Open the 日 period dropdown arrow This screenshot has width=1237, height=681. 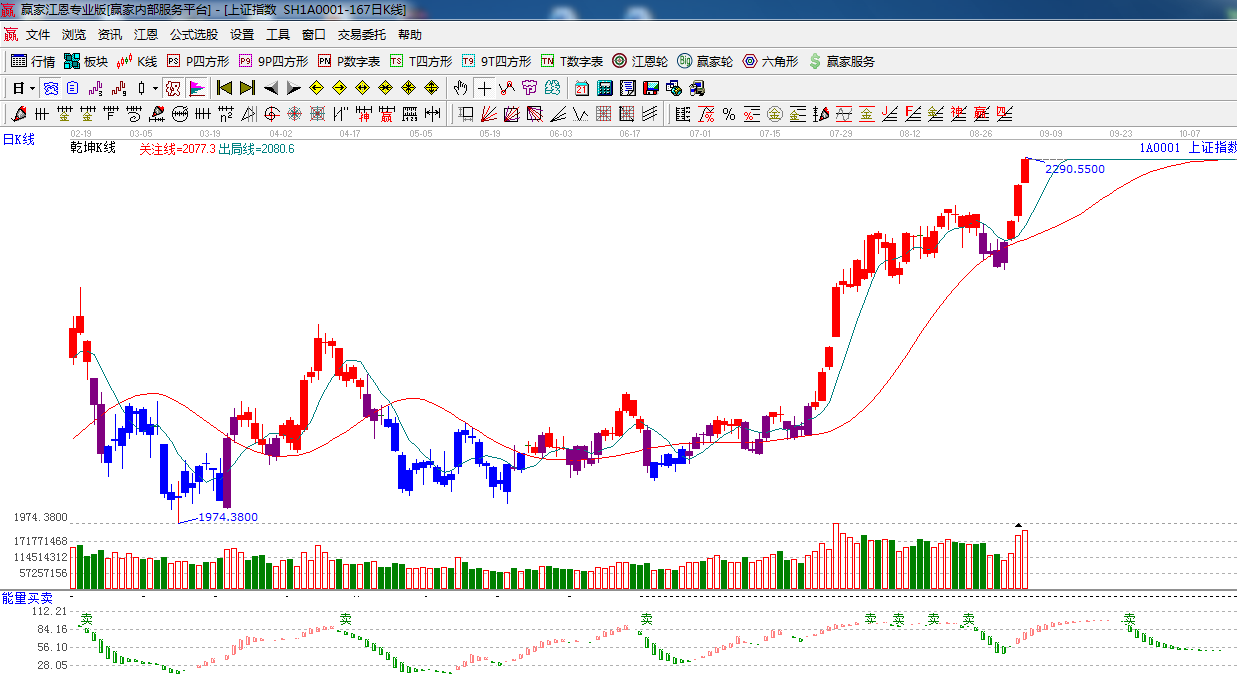(32, 88)
